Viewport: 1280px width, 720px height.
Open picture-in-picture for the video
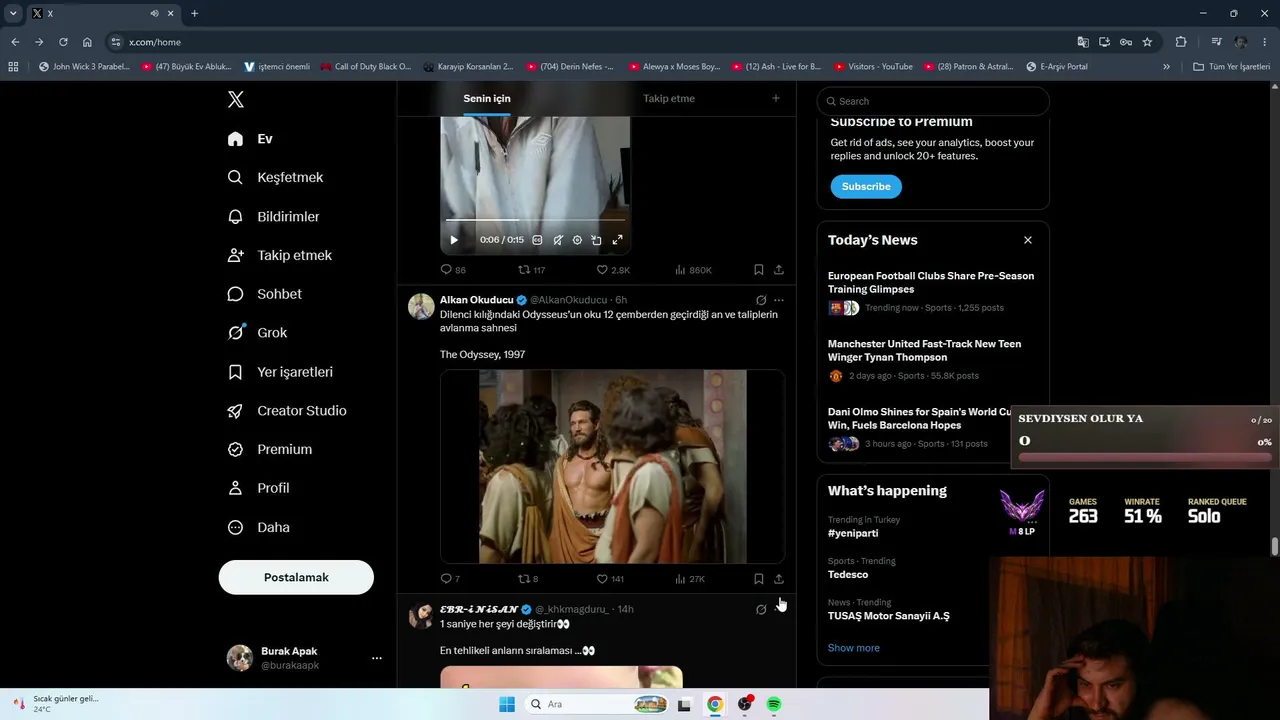[597, 240]
